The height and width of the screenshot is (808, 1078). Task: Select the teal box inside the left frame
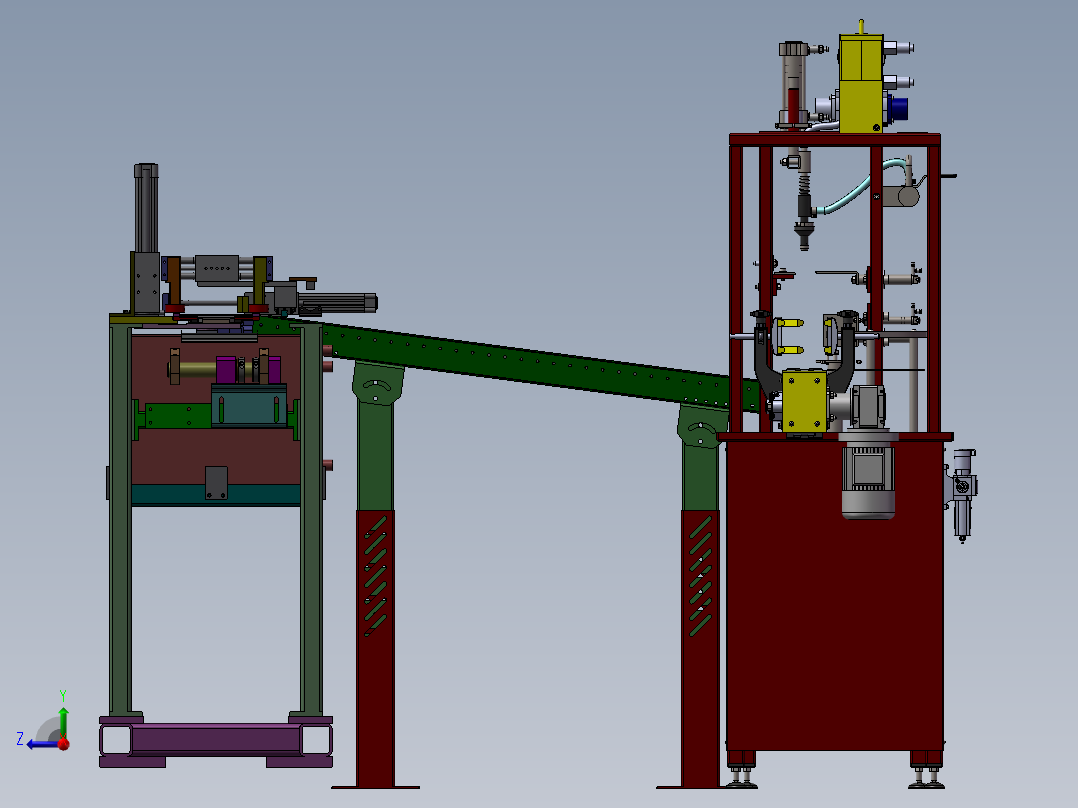249,406
